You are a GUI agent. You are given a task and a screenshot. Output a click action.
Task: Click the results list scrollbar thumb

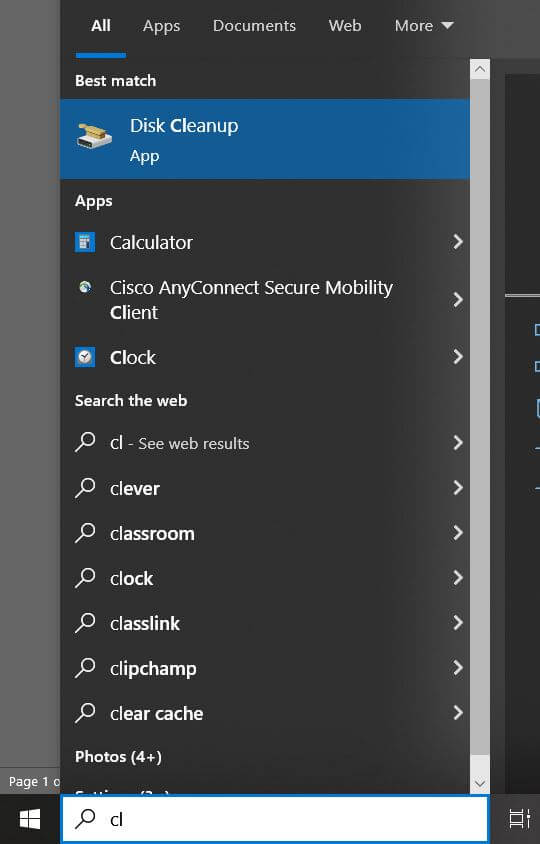(480, 417)
